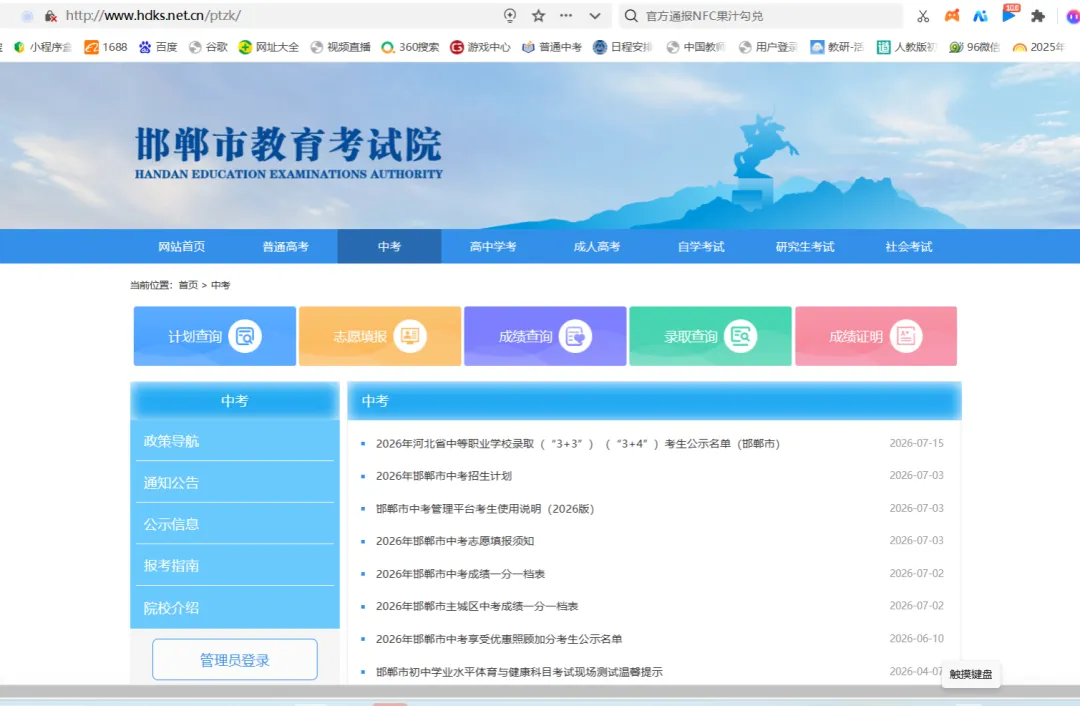This screenshot has width=1080, height=706.
Task: Open the 小程序 bookmark
Action: (43, 47)
